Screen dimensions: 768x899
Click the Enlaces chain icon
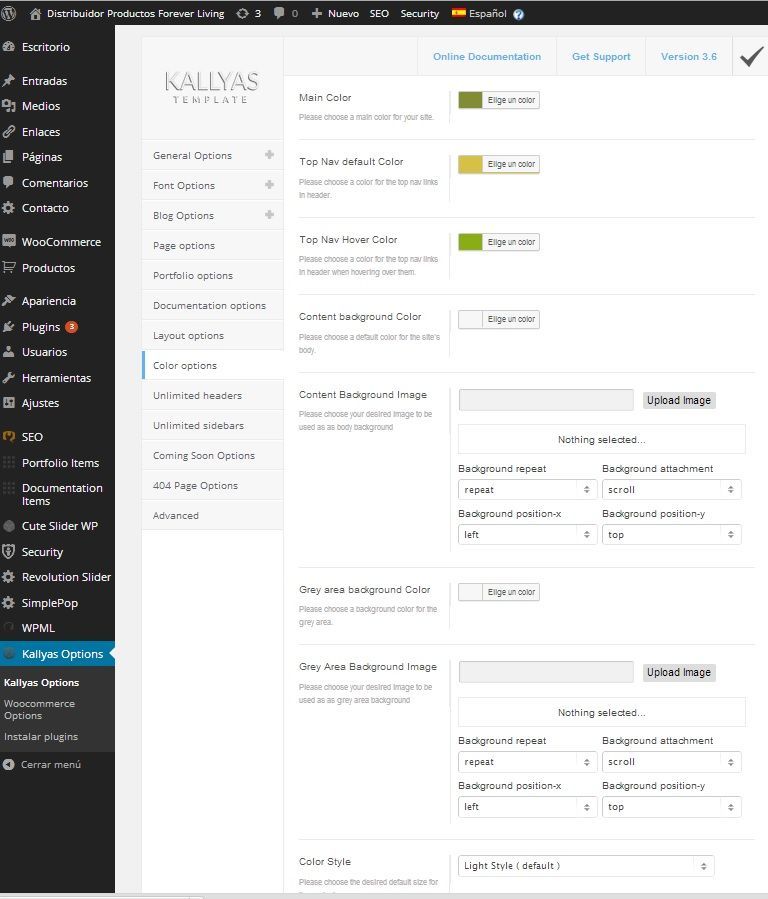click(x=9, y=132)
